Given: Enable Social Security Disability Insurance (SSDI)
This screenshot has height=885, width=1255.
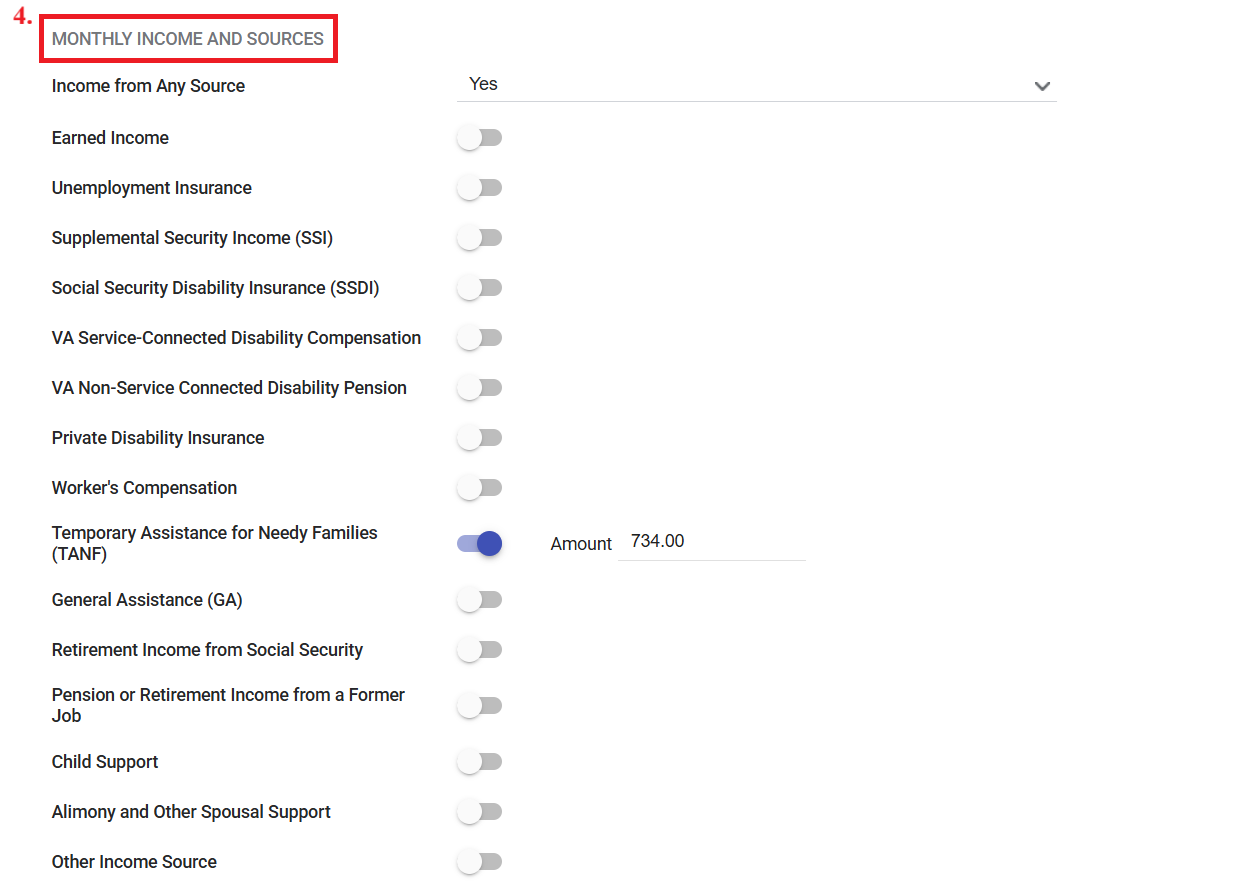Looking at the screenshot, I should click(x=479, y=288).
